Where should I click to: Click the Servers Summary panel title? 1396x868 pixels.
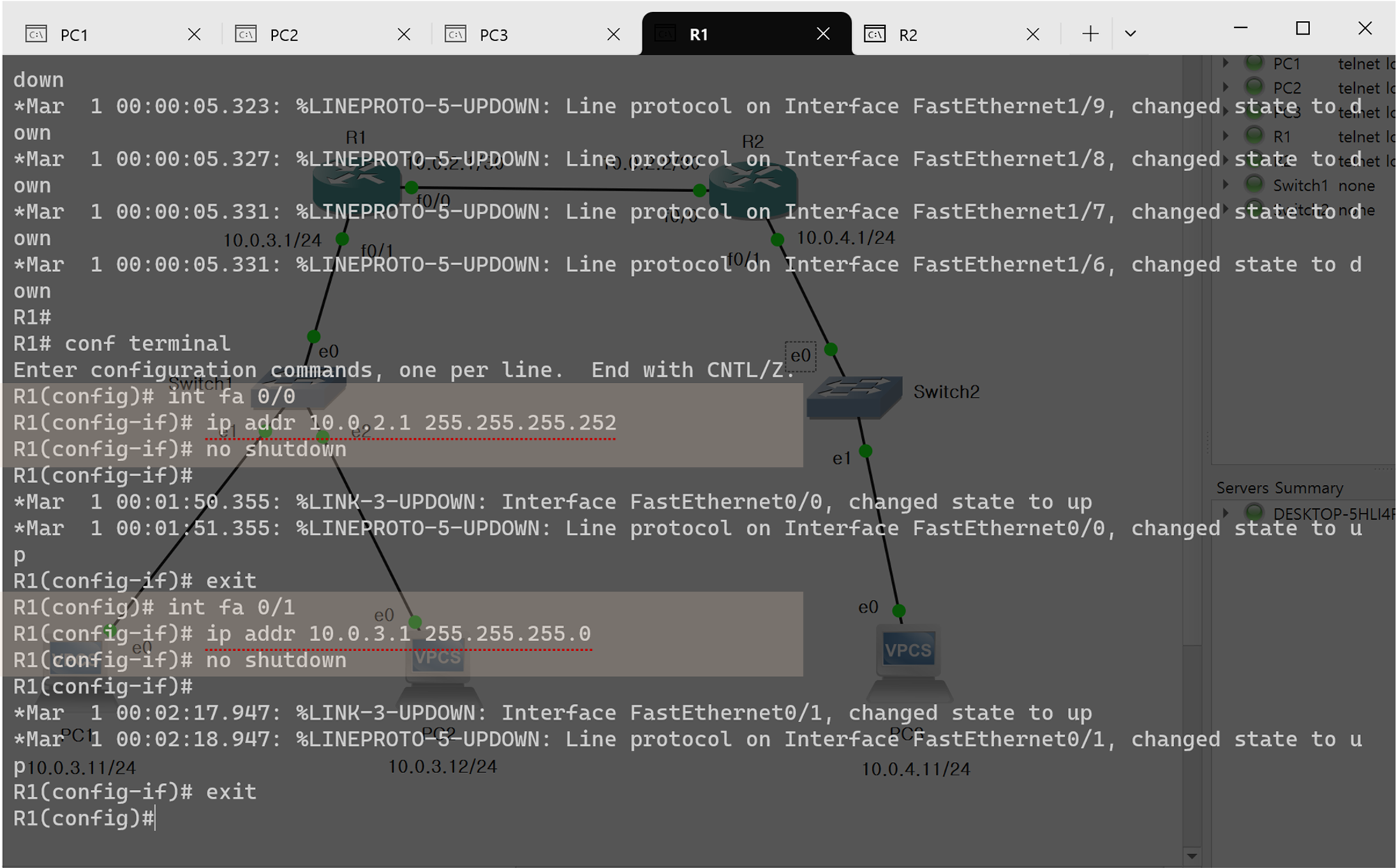(1279, 488)
